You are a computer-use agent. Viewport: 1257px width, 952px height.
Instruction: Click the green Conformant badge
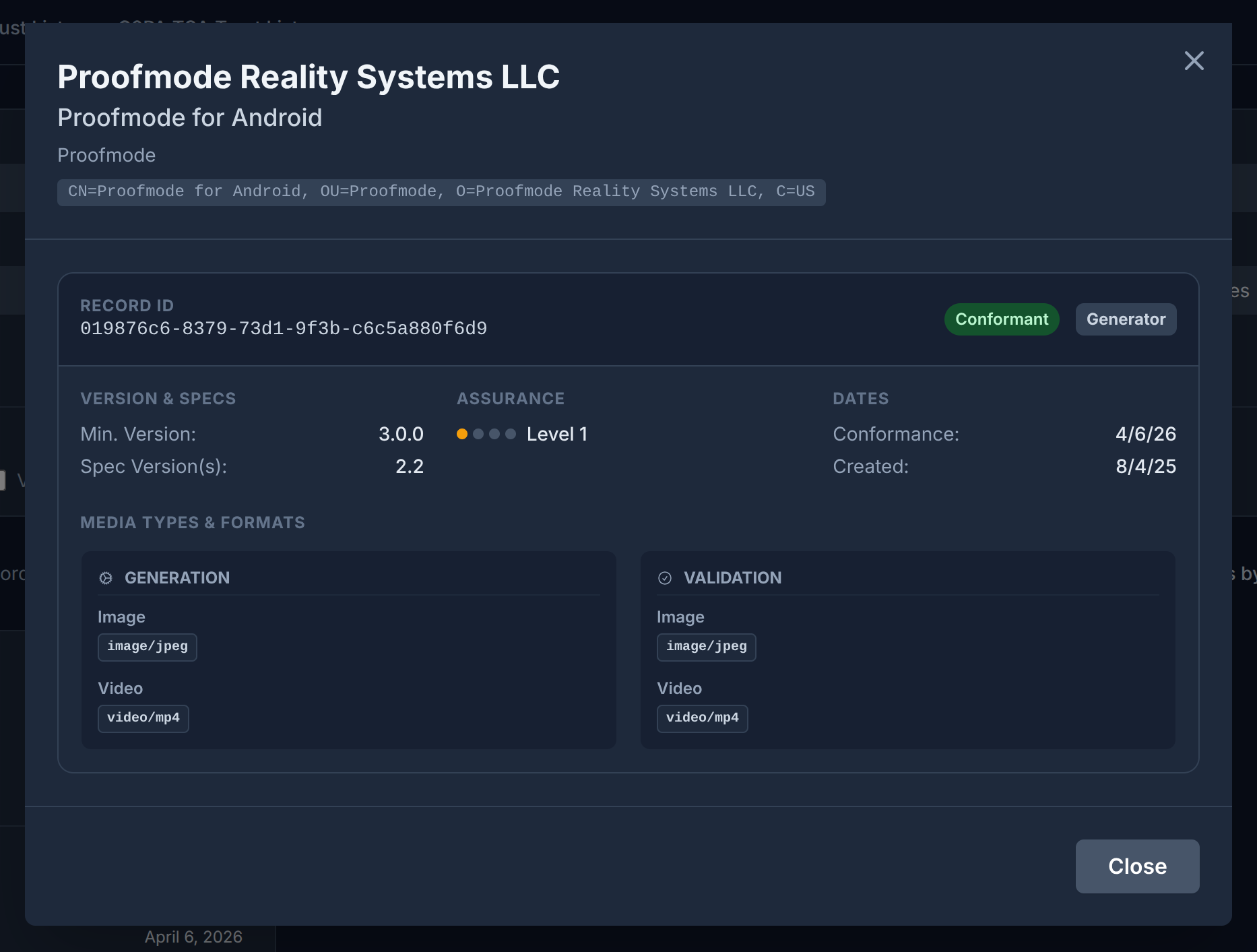[1002, 319]
